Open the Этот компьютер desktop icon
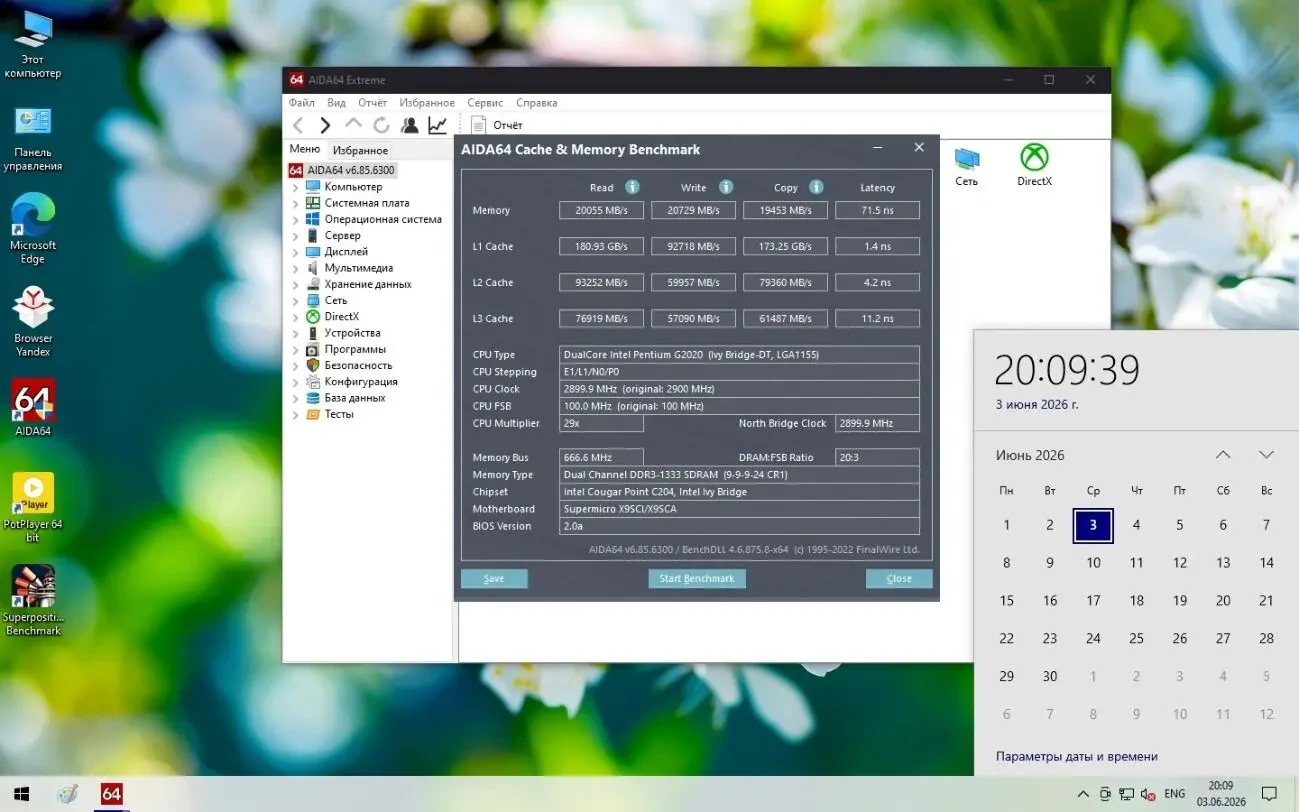 point(33,45)
